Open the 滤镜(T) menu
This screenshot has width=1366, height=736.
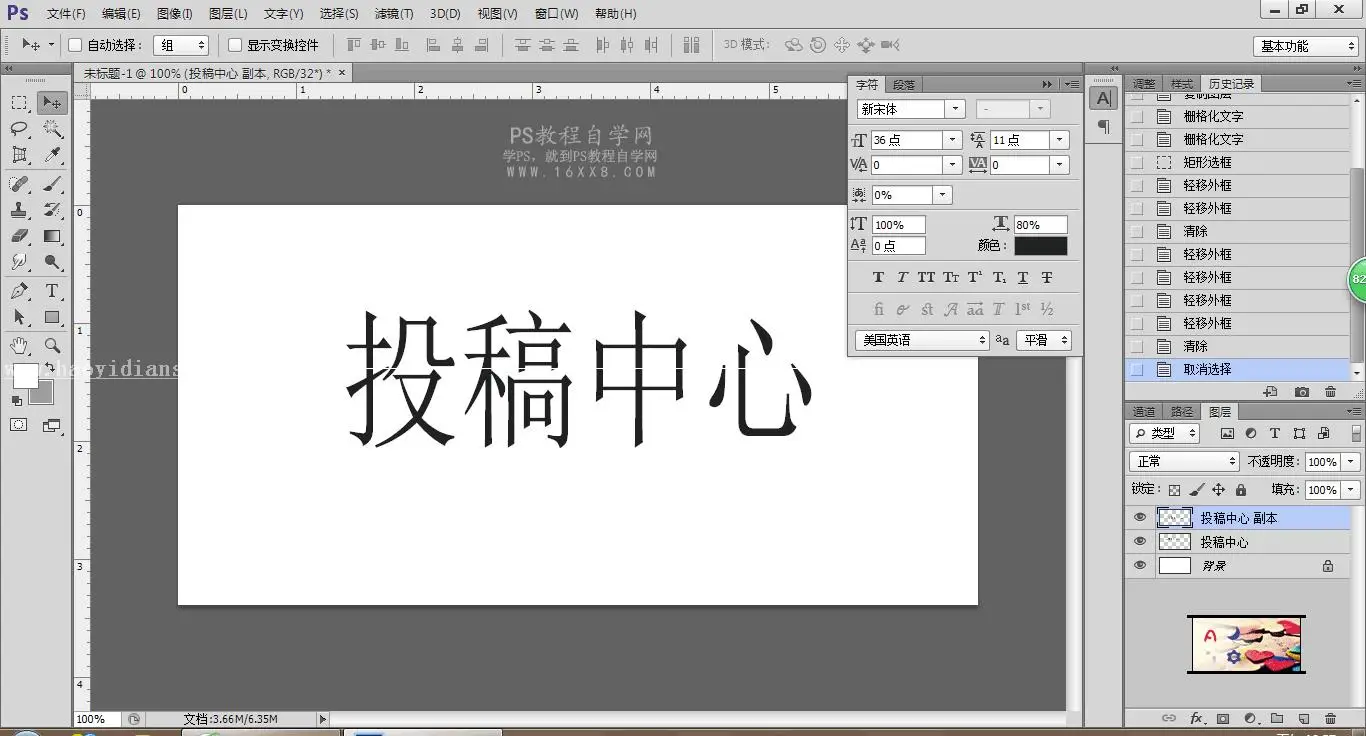(393, 14)
